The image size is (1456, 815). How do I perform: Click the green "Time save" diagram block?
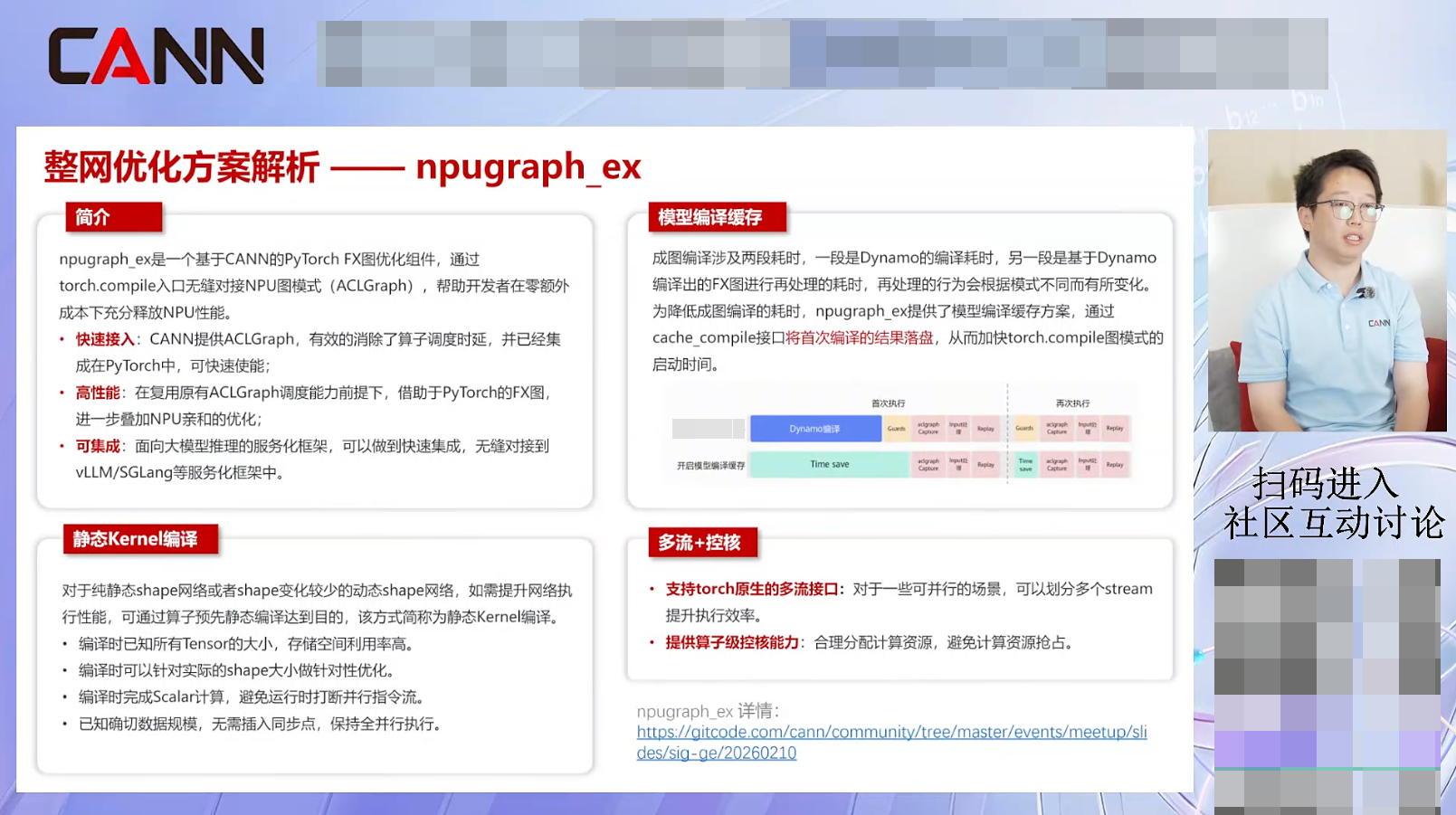point(829,464)
